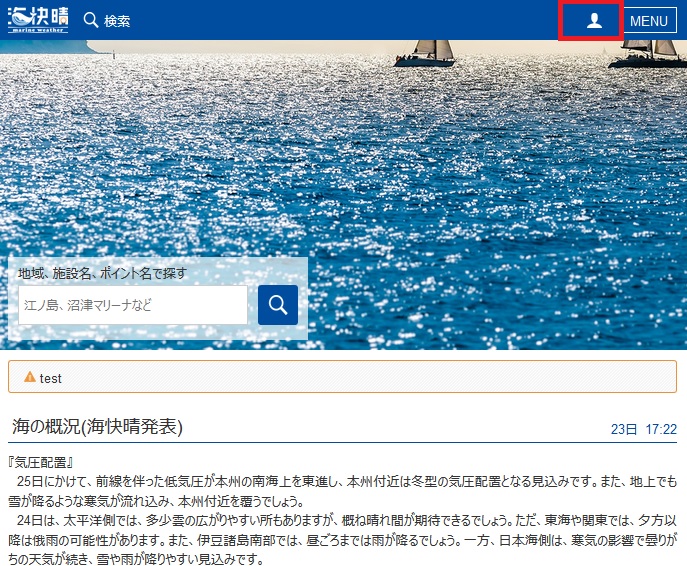
Task: Click the 地域、施設名、ポイント名で探す label
Action: 102,273
